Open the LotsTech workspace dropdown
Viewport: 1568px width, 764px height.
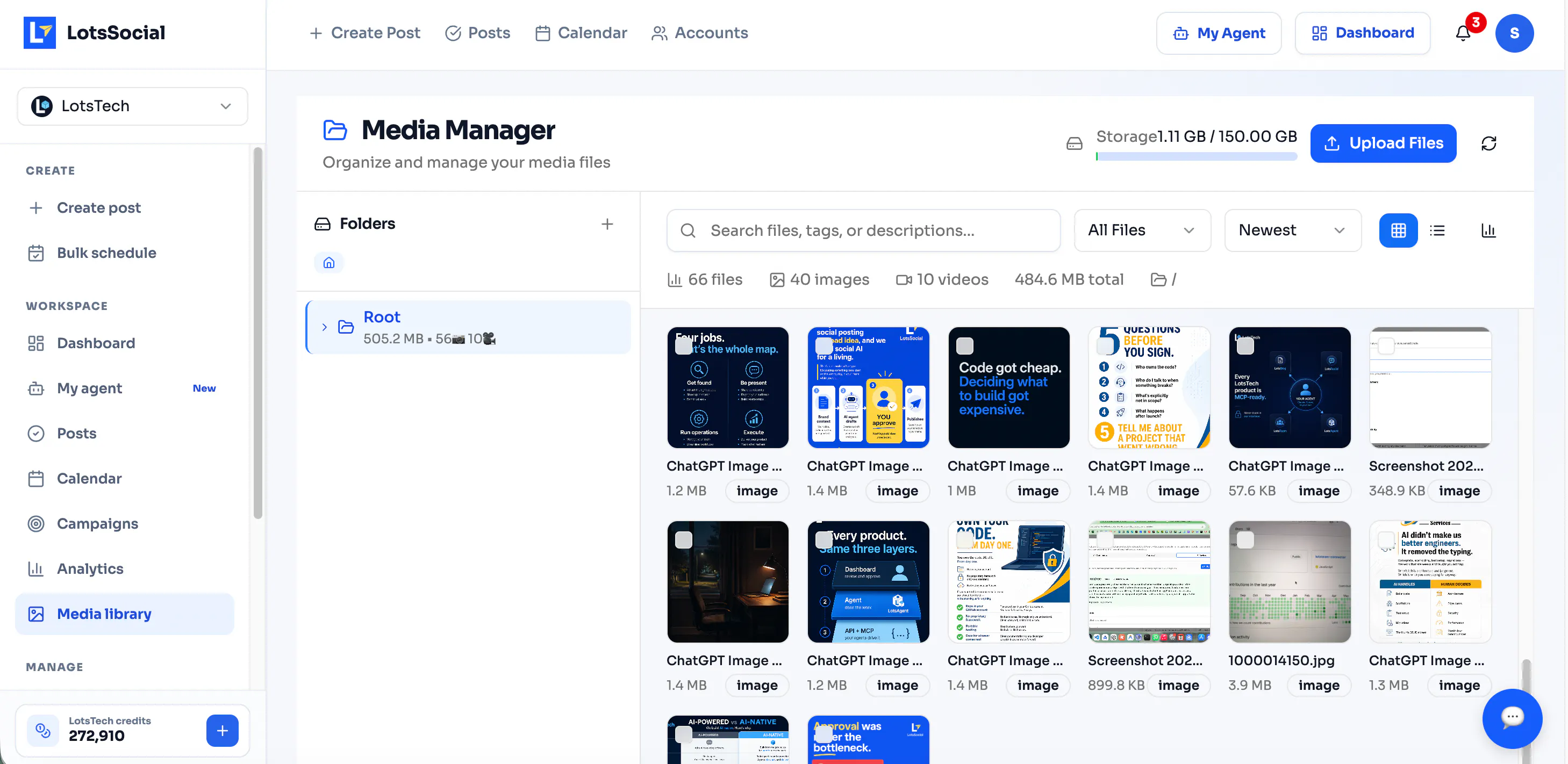pos(133,106)
